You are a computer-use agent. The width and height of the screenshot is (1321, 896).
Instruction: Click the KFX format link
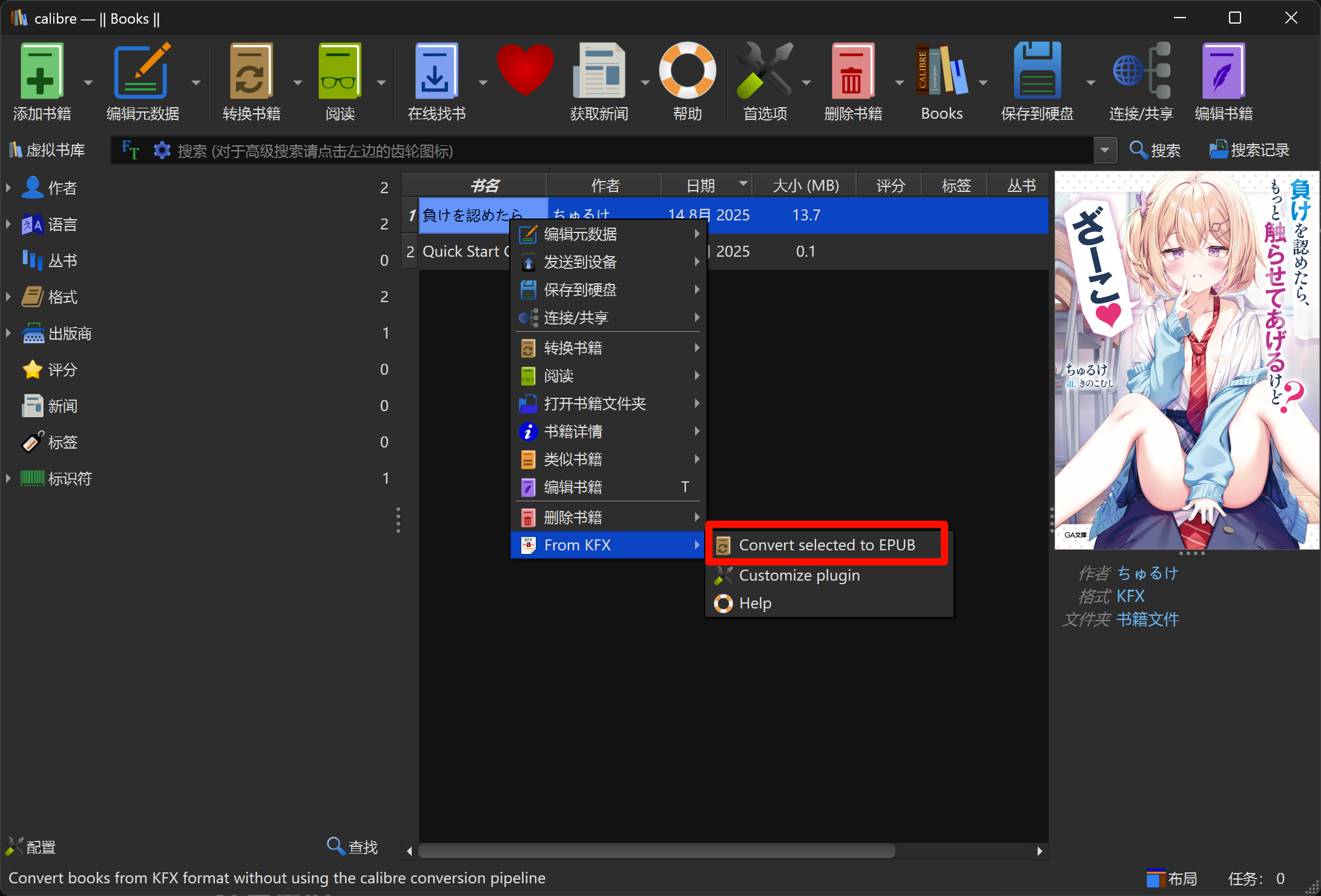[1130, 596]
